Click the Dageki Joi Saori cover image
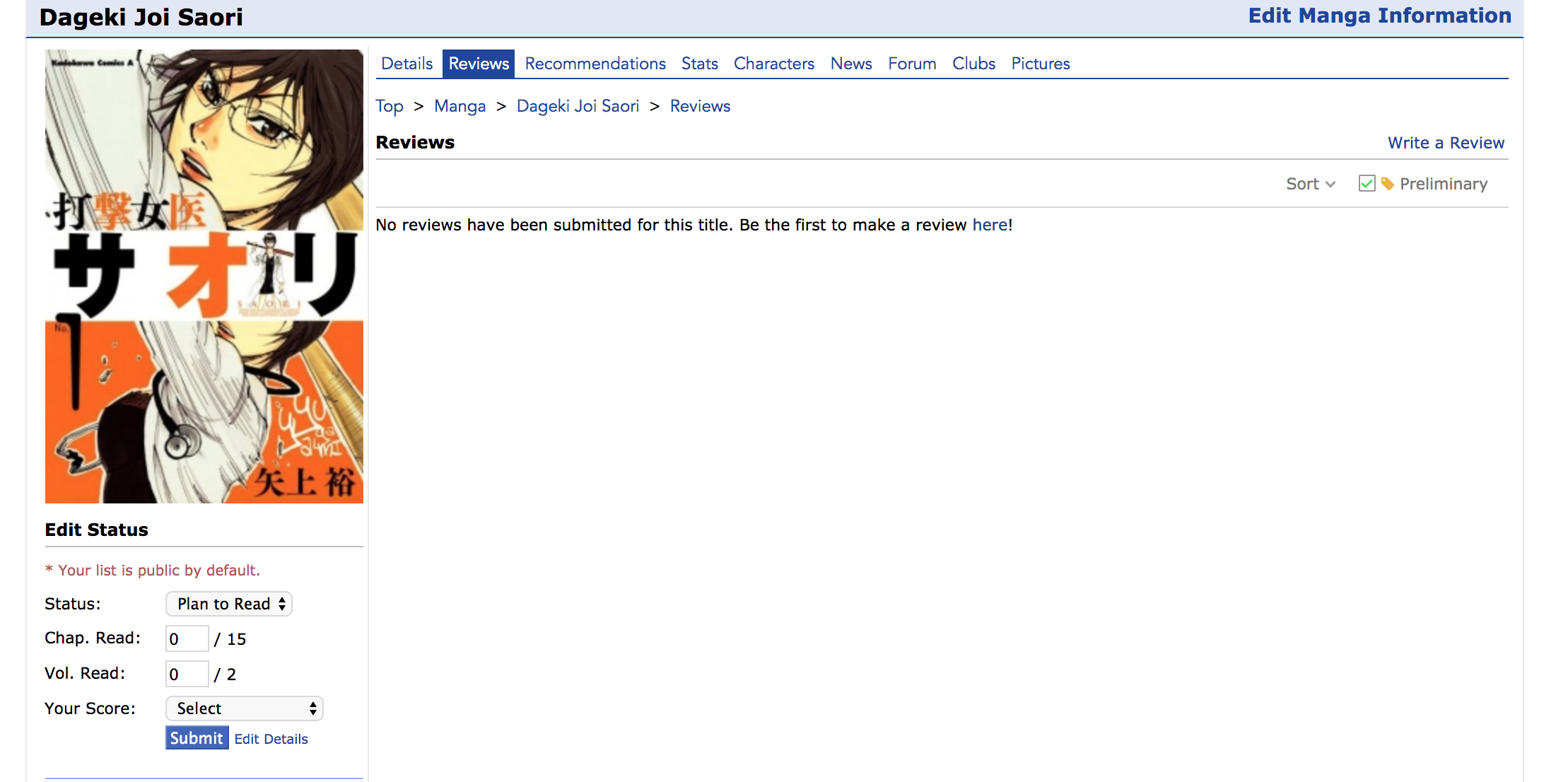The width and height of the screenshot is (1568, 782). (x=204, y=276)
